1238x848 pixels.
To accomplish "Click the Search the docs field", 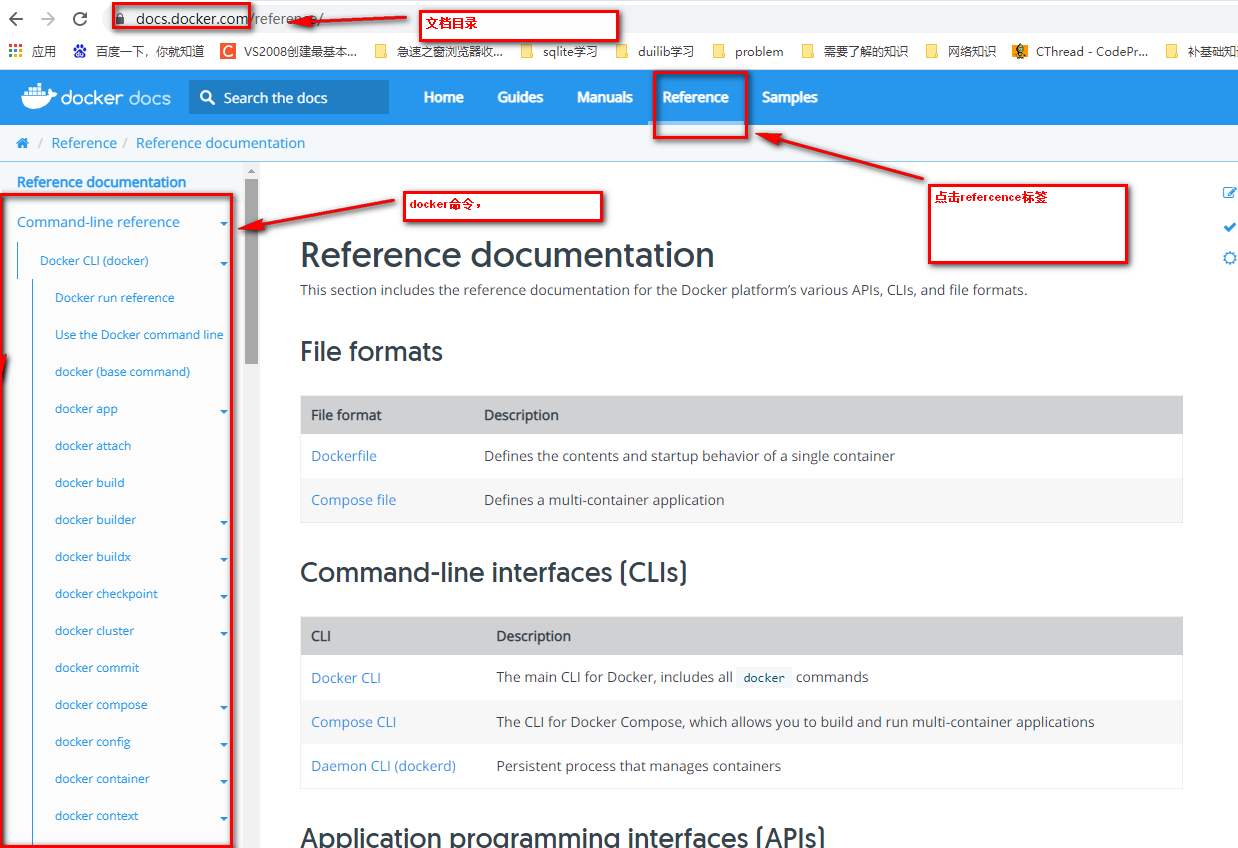I will [x=289, y=97].
